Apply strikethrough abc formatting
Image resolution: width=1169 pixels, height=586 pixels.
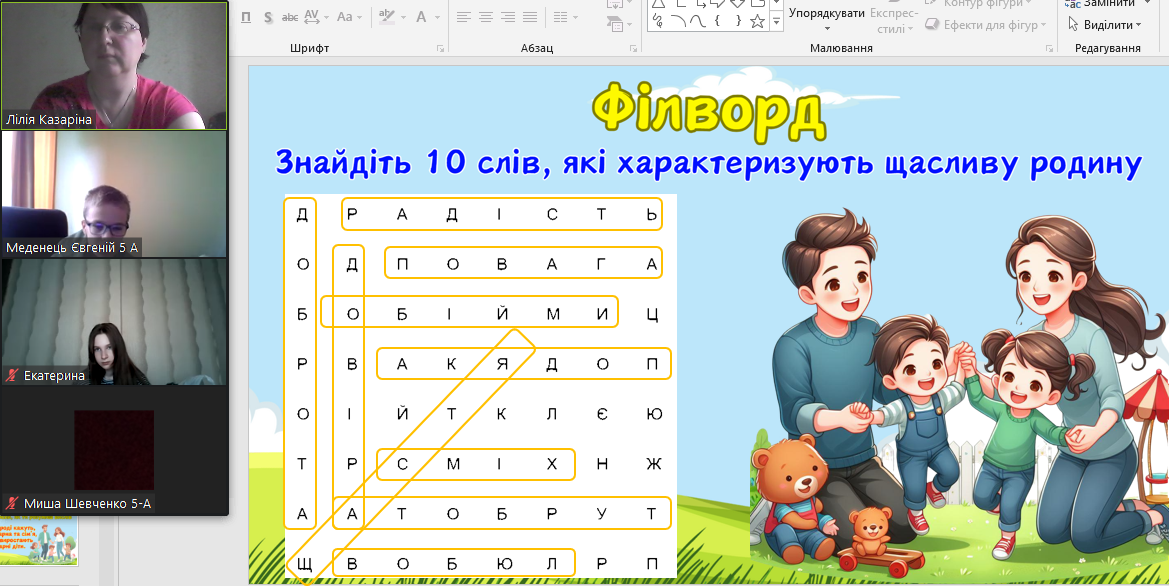pos(290,17)
